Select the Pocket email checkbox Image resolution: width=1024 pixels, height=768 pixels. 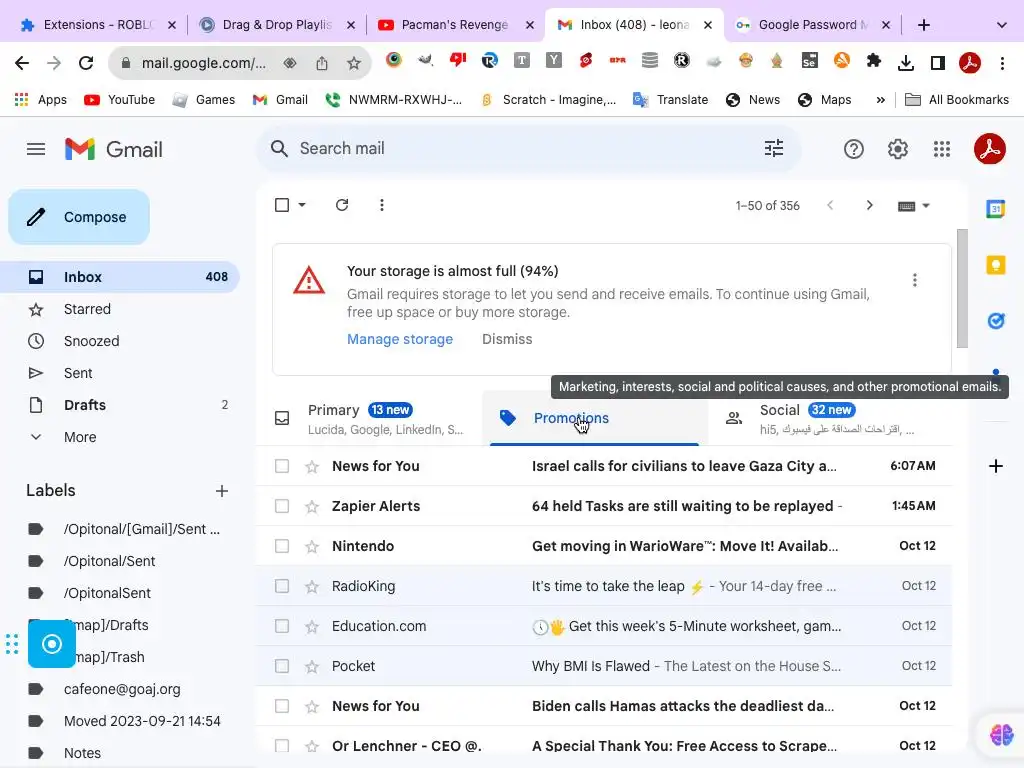coord(281,666)
